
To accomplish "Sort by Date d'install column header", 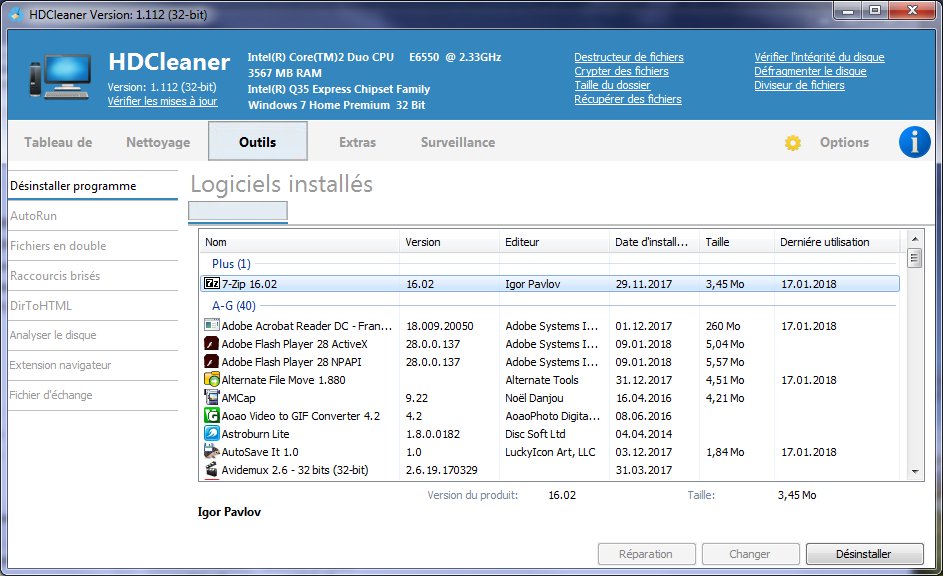I will coord(654,242).
